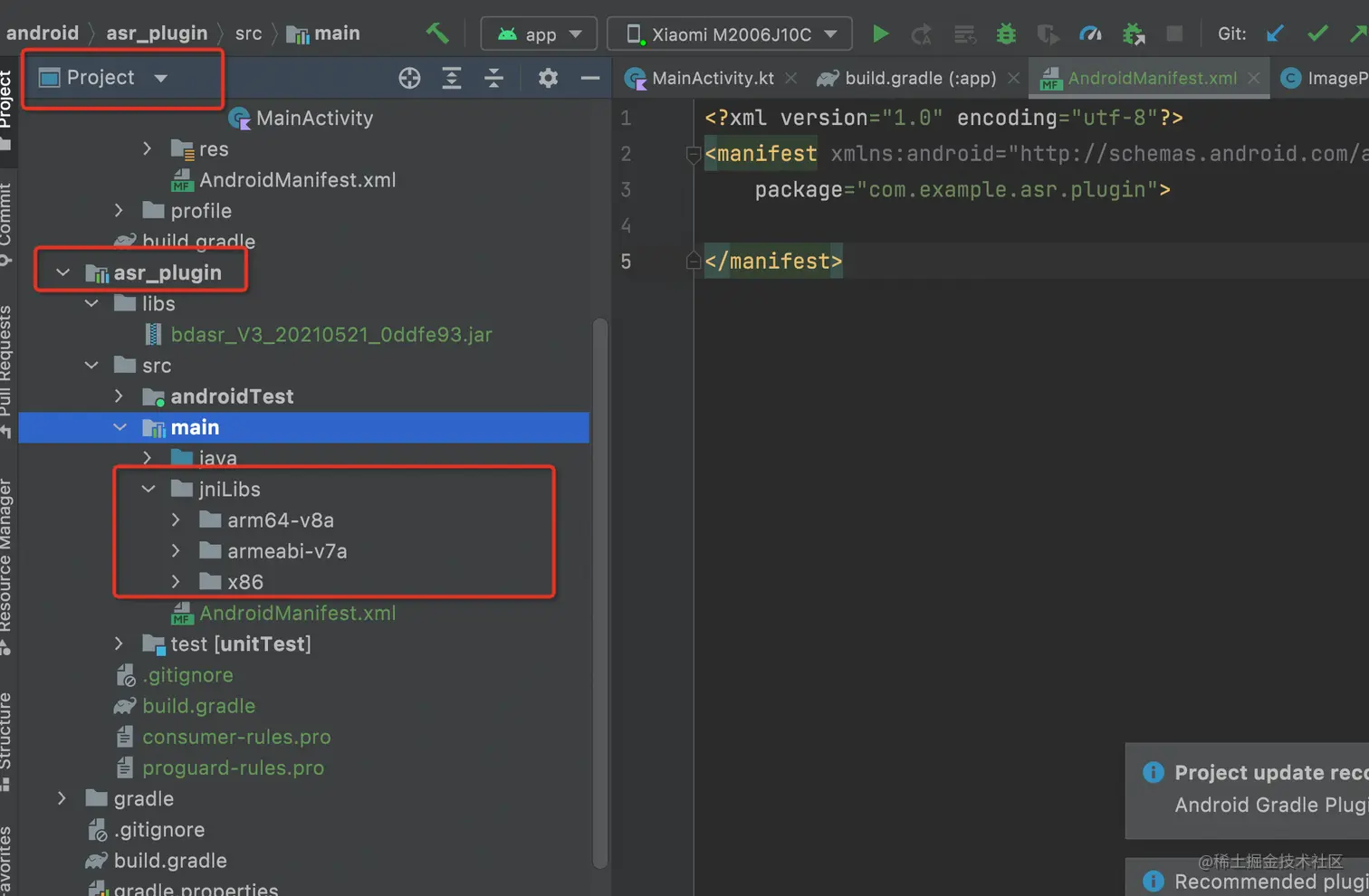Click the package attribute value text
This screenshot has width=1369, height=896.
1007,190
